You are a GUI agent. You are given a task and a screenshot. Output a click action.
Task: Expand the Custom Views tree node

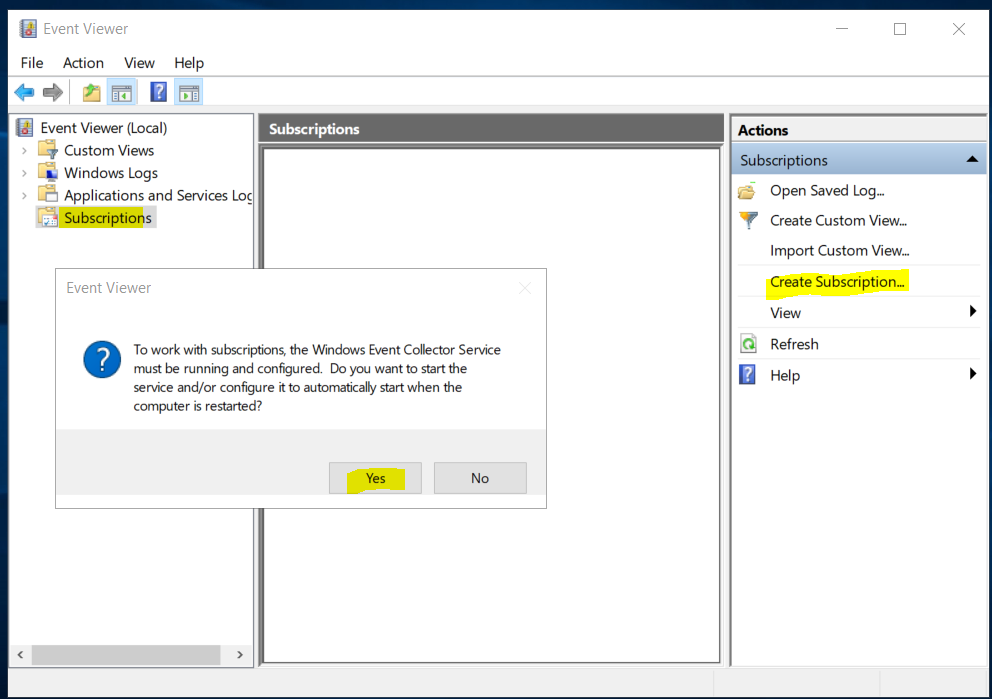click(24, 151)
